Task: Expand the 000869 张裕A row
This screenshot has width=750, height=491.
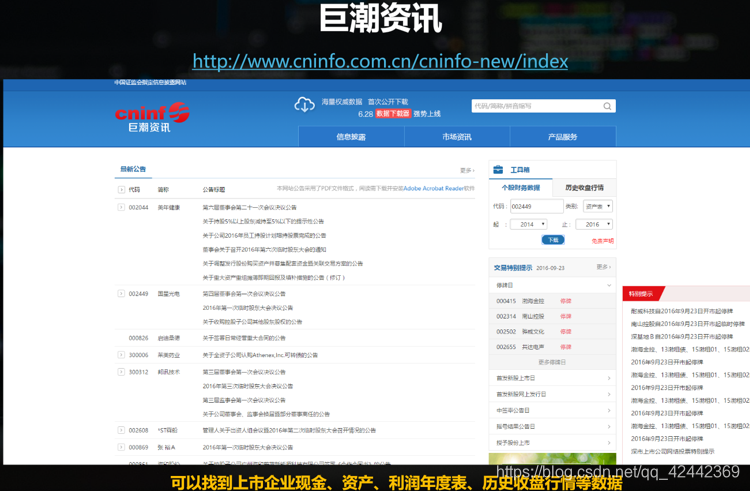Action: (x=121, y=447)
